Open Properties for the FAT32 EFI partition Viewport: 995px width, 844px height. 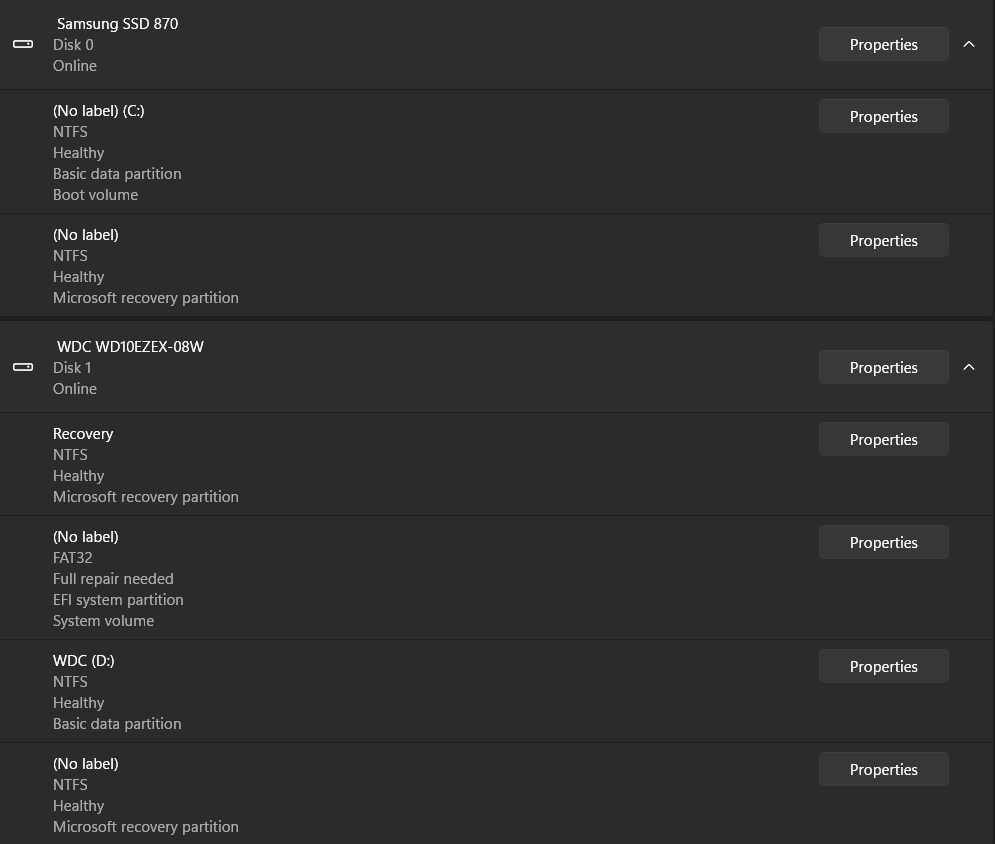(883, 542)
